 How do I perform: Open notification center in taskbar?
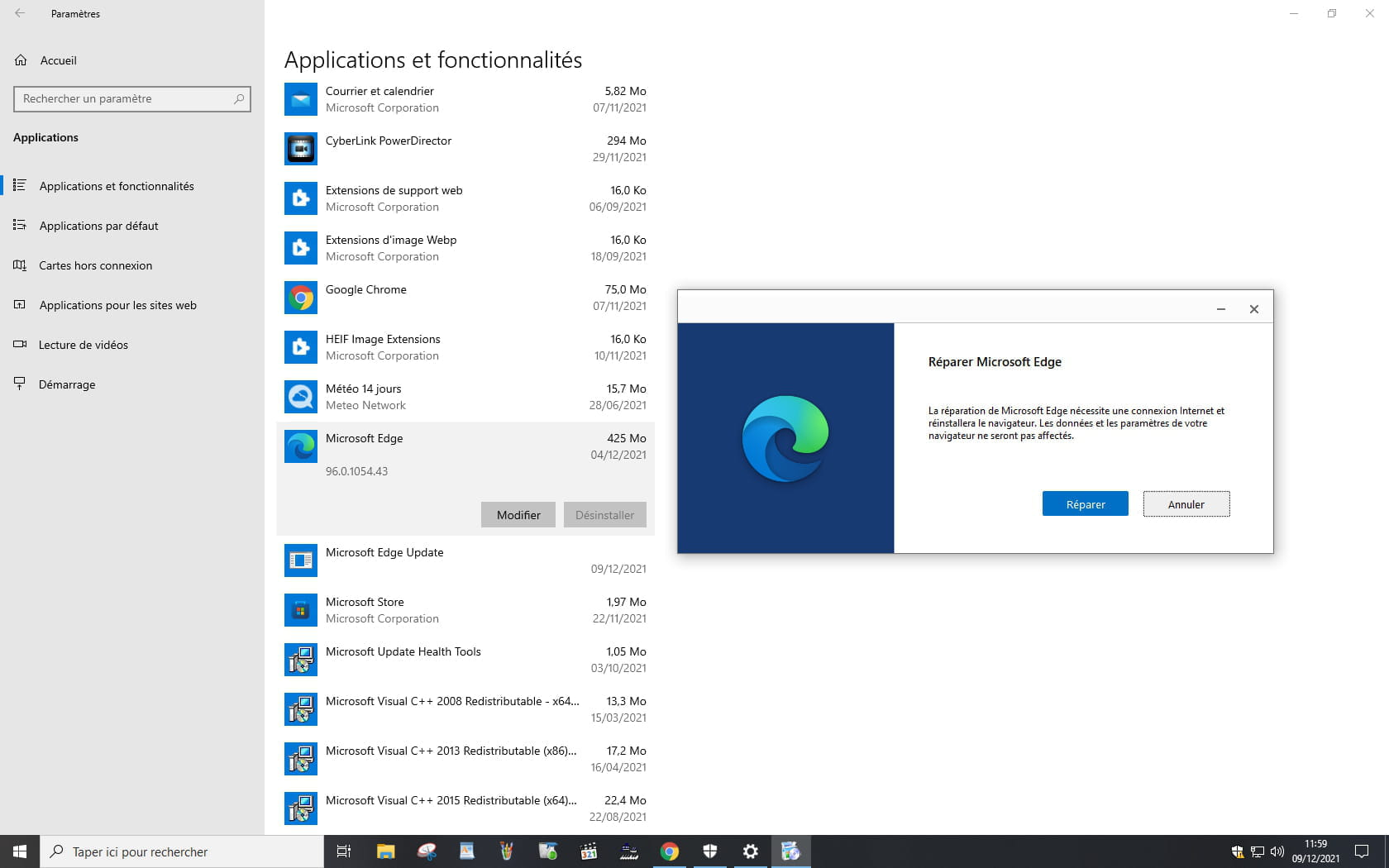click(x=1362, y=851)
